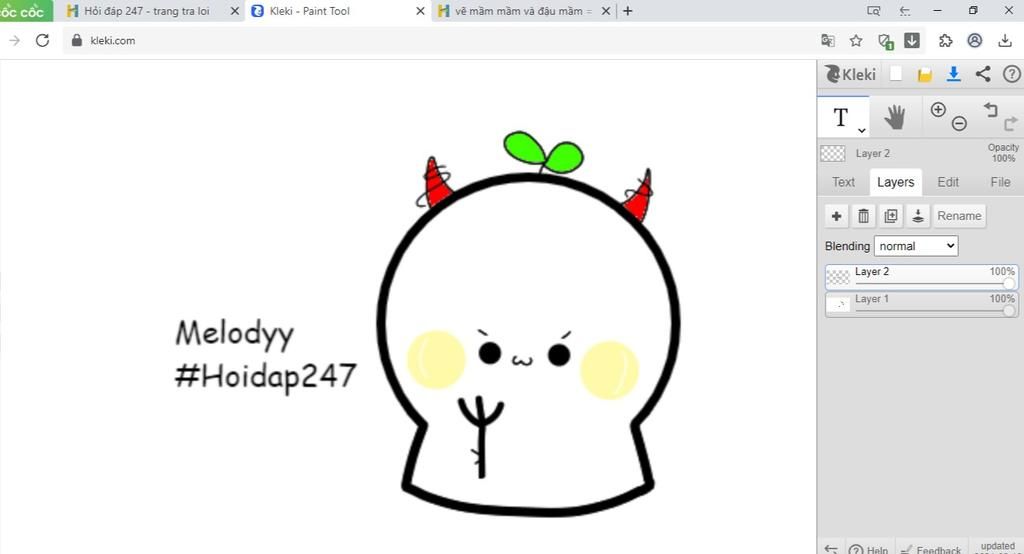Image resolution: width=1024 pixels, height=554 pixels.
Task: Zoom out with the minus magnifier
Action: [959, 123]
